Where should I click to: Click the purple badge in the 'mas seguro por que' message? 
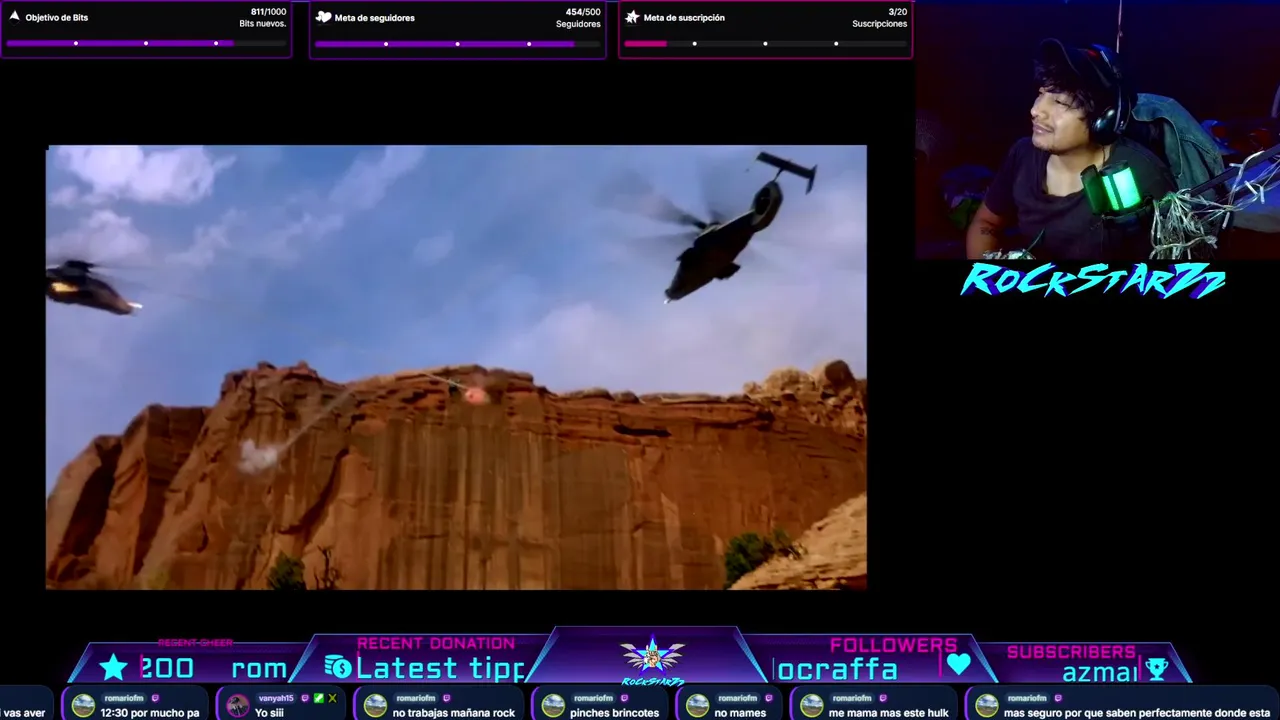(1059, 698)
